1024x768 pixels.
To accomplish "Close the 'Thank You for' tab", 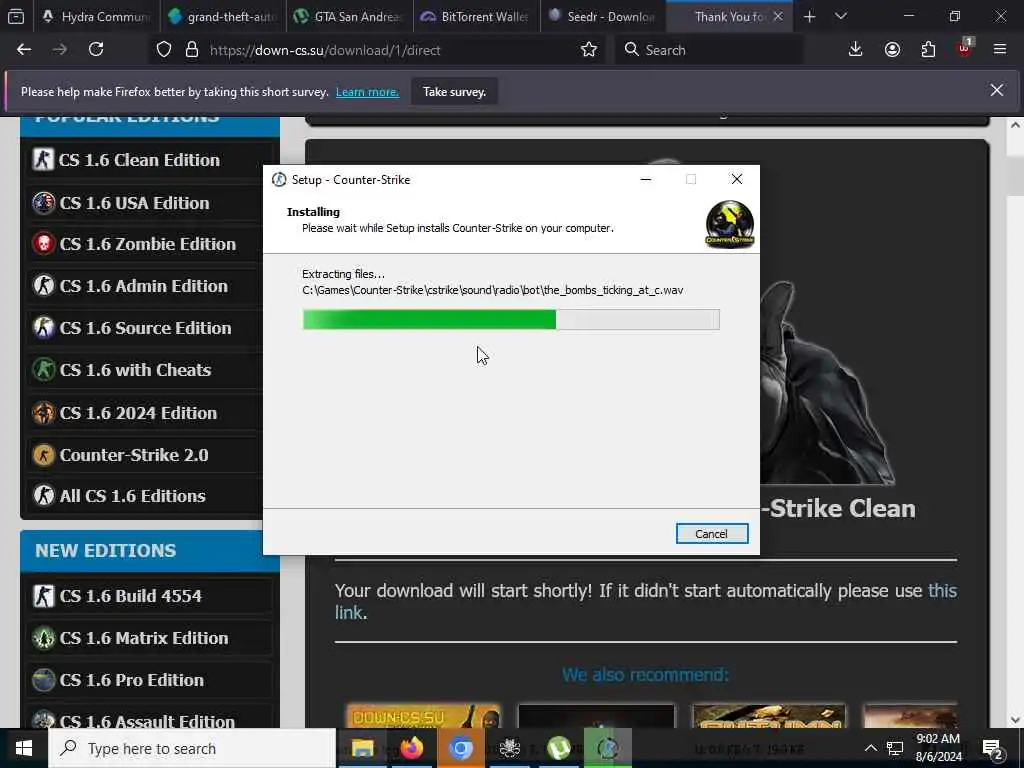I will click(778, 16).
